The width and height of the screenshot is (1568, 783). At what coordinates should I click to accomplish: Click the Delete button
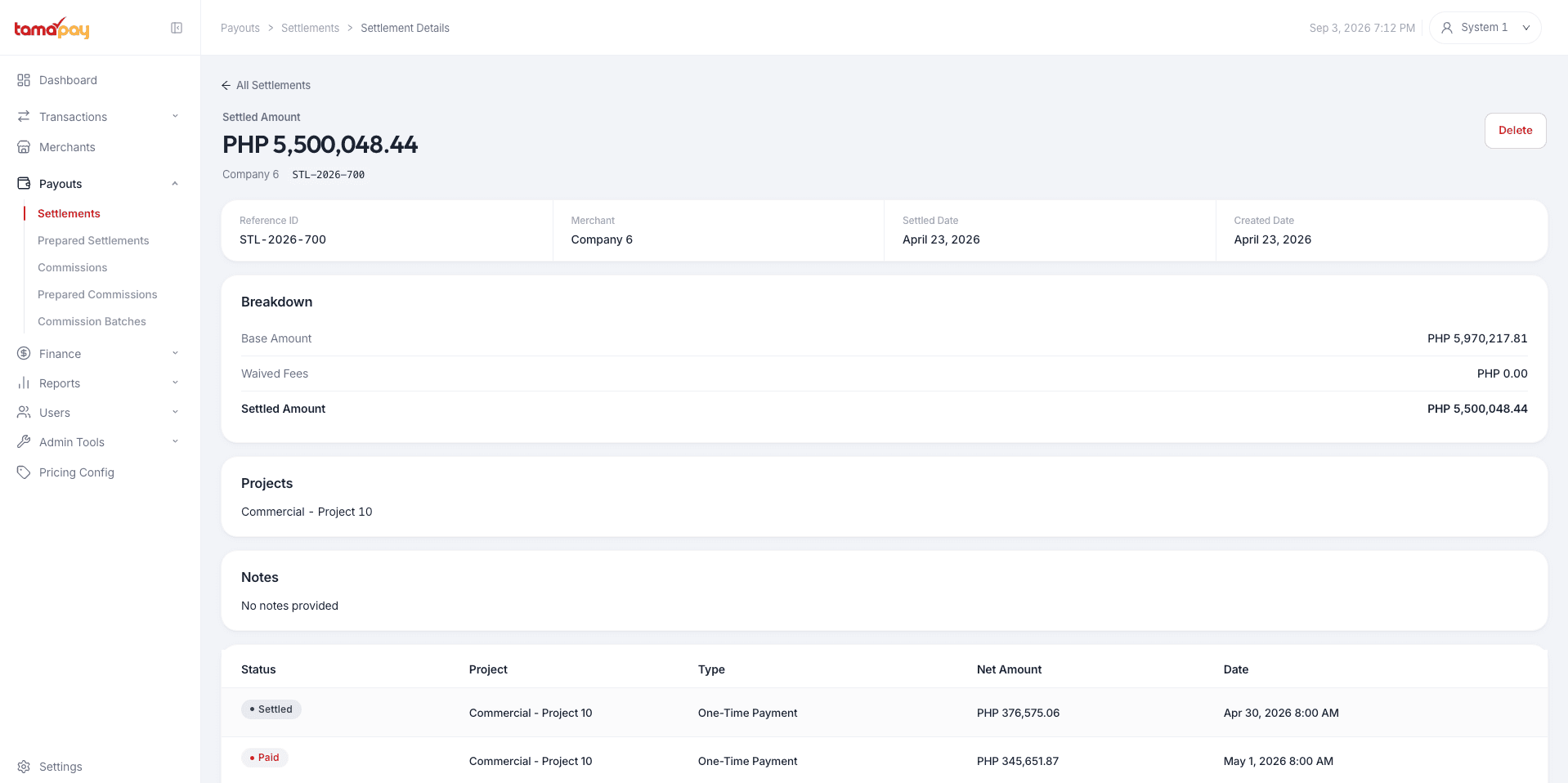1515,131
